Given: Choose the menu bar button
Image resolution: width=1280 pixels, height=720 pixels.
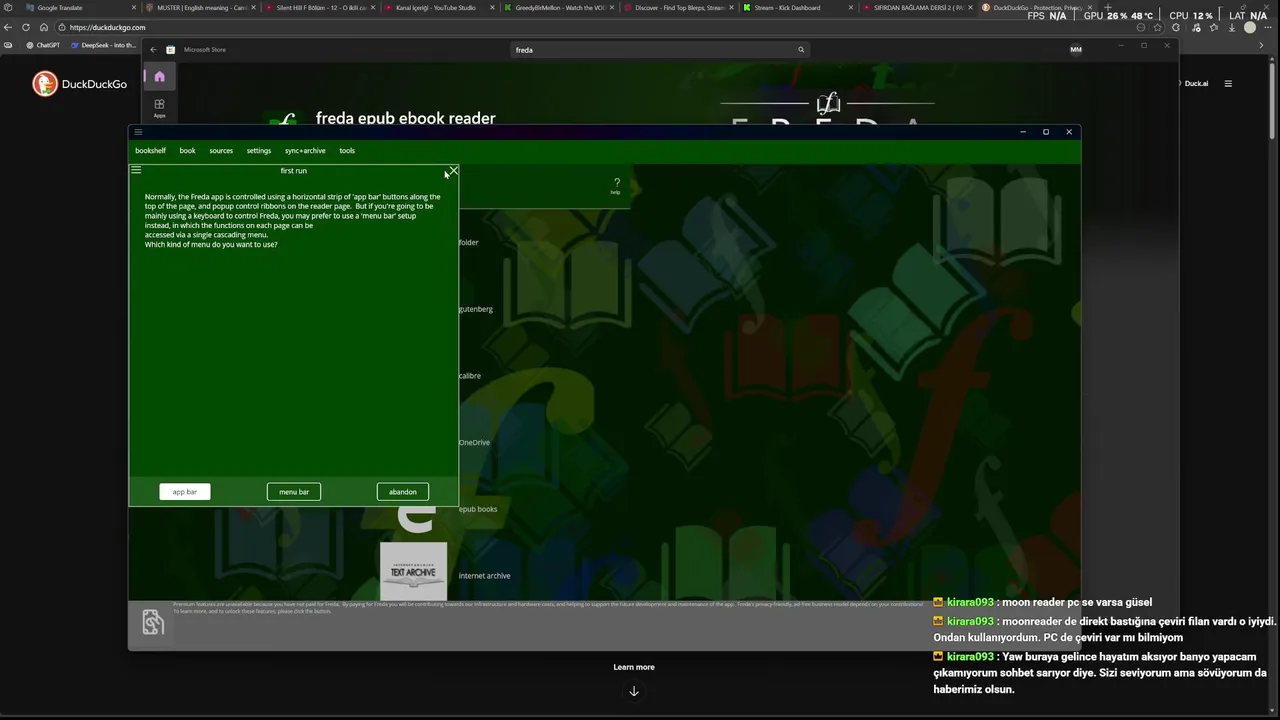Looking at the screenshot, I should (x=294, y=491).
